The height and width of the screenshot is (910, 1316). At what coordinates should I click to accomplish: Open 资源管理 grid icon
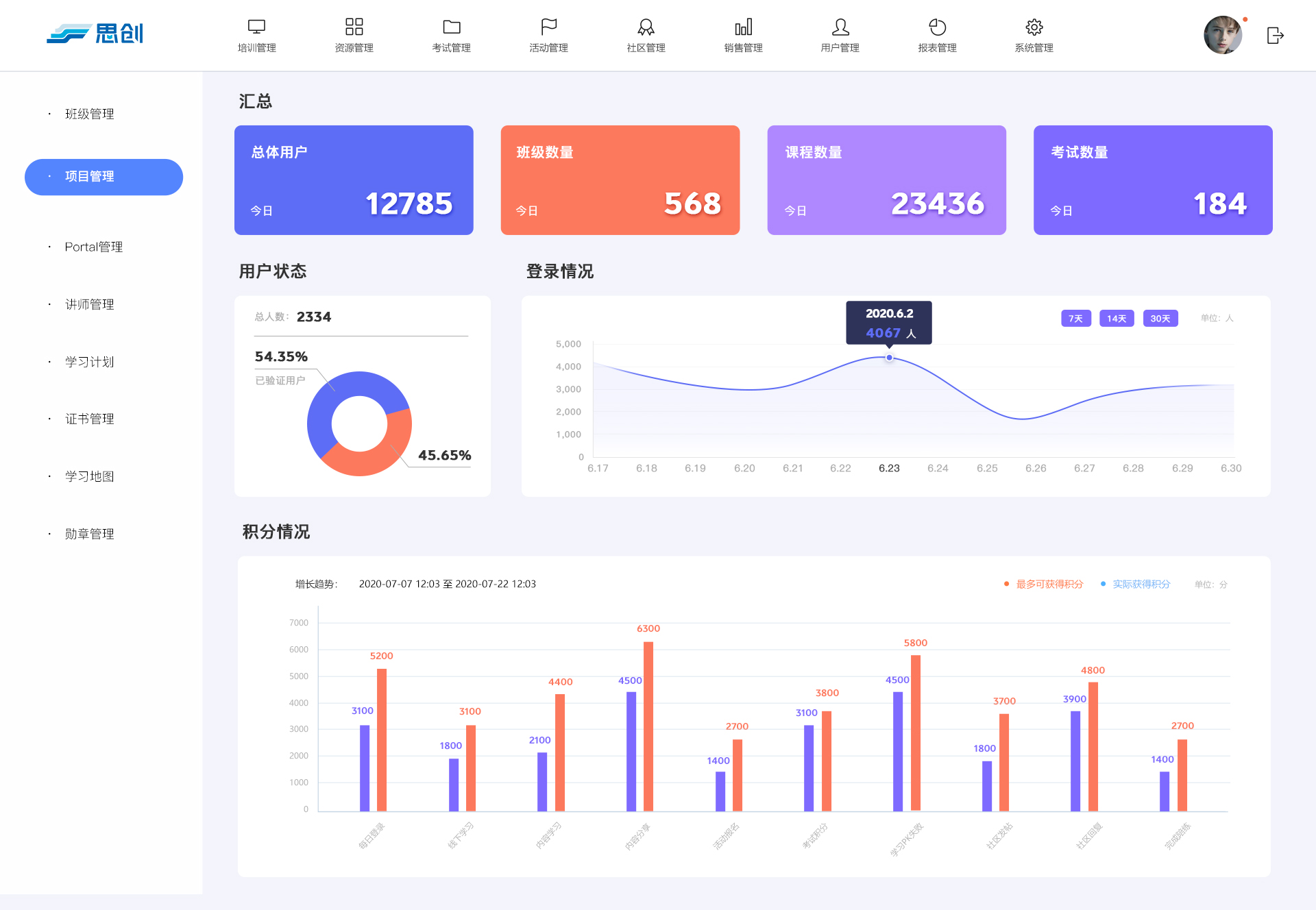[354, 27]
